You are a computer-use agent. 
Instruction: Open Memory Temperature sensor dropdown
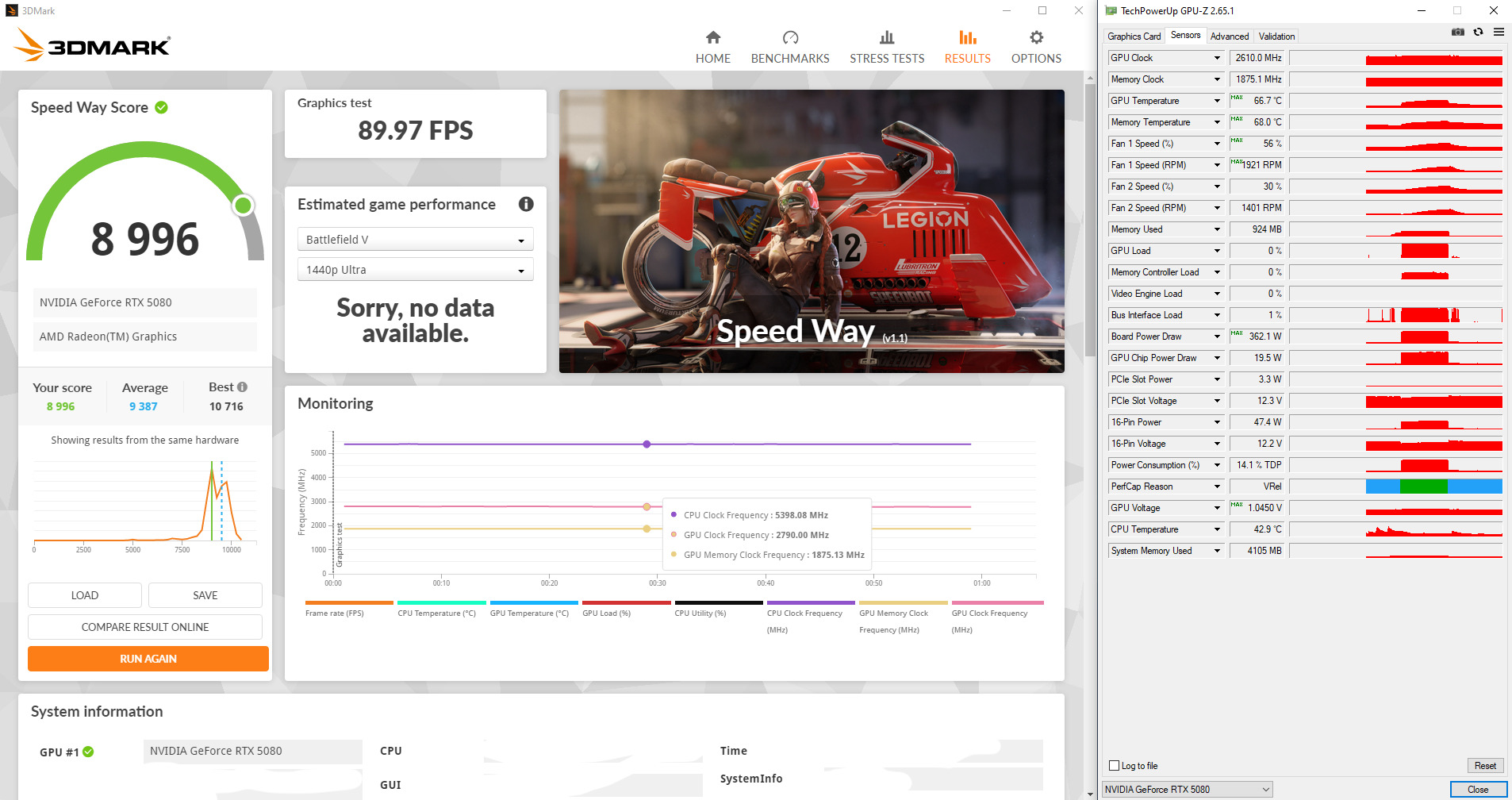[1217, 122]
